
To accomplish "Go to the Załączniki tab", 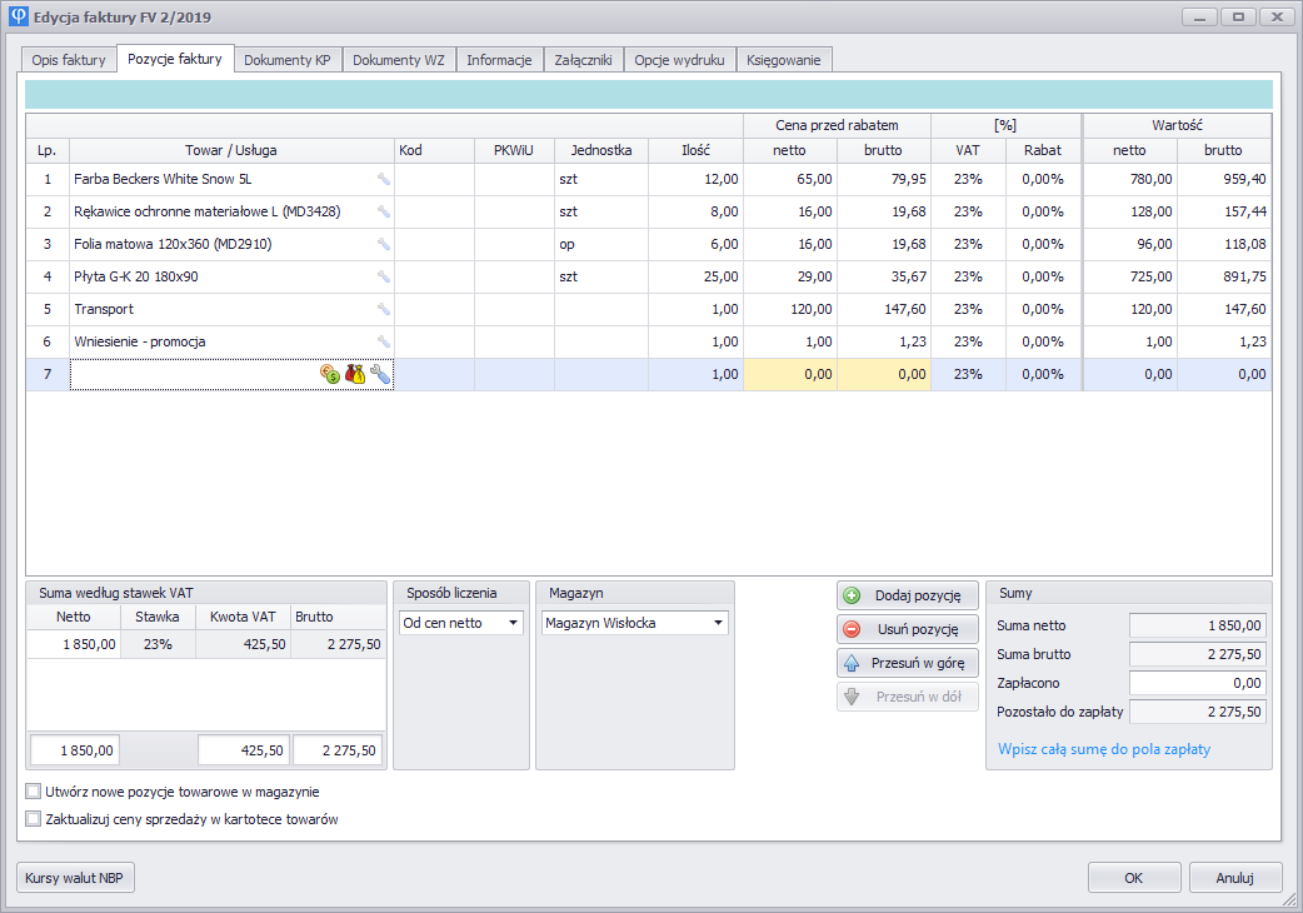I will pos(583,60).
